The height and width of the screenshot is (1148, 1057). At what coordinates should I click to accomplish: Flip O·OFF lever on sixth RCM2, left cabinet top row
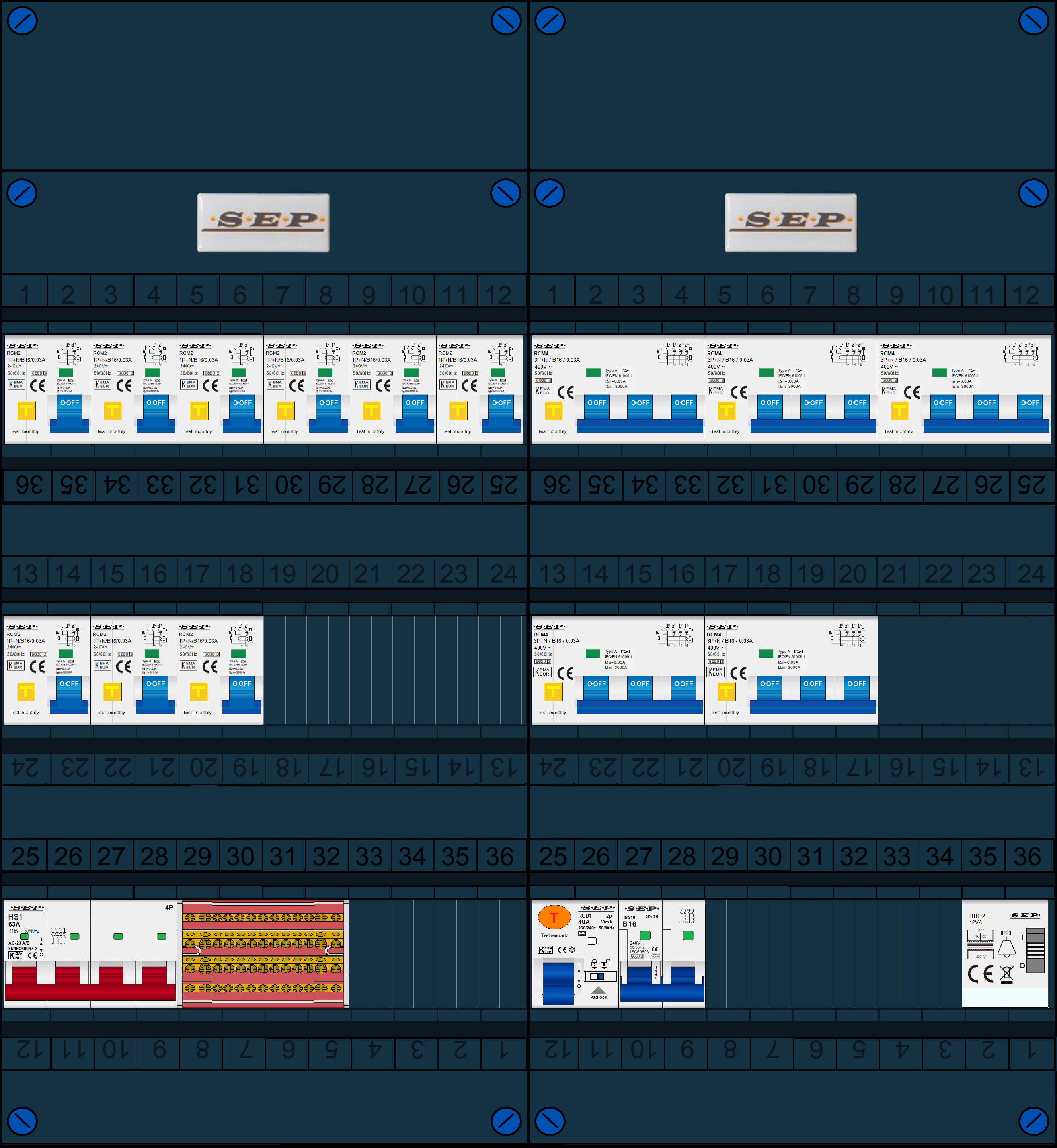point(501,414)
